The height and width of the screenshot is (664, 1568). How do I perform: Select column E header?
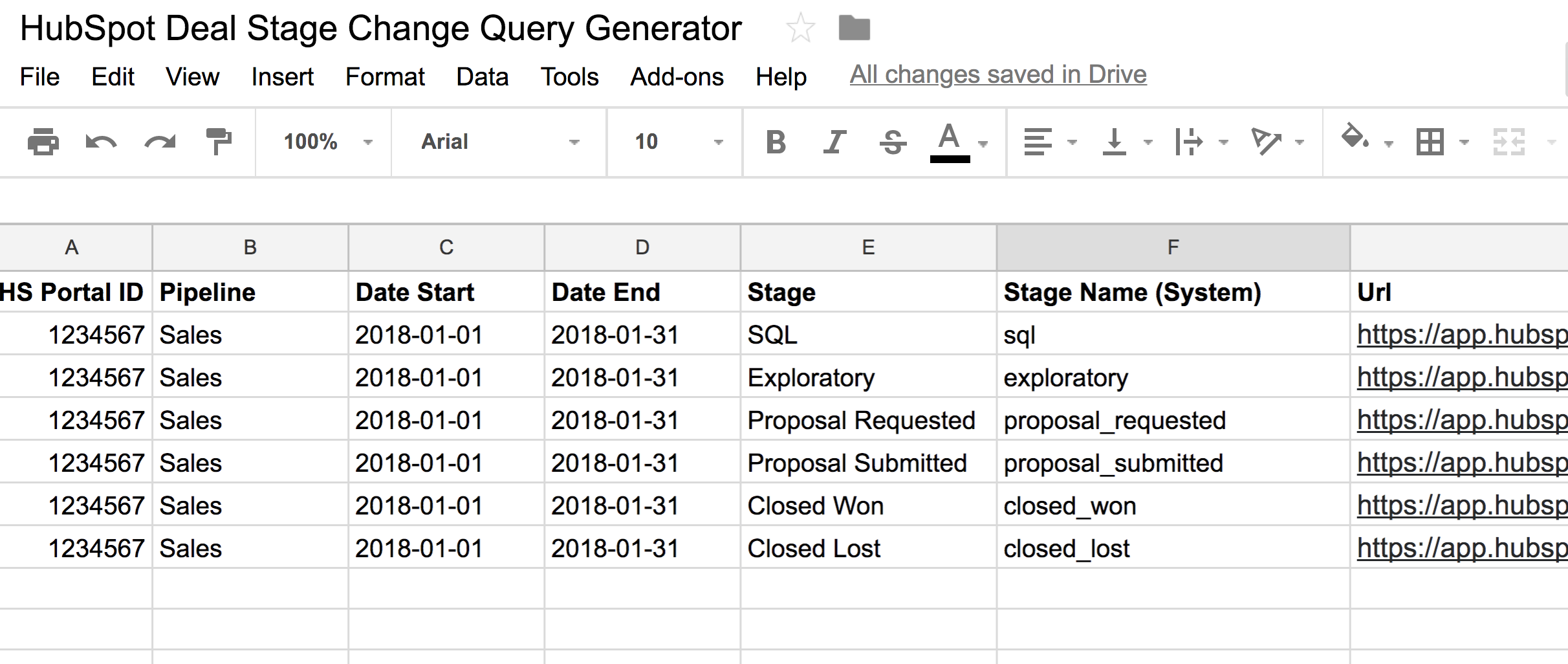[x=869, y=247]
